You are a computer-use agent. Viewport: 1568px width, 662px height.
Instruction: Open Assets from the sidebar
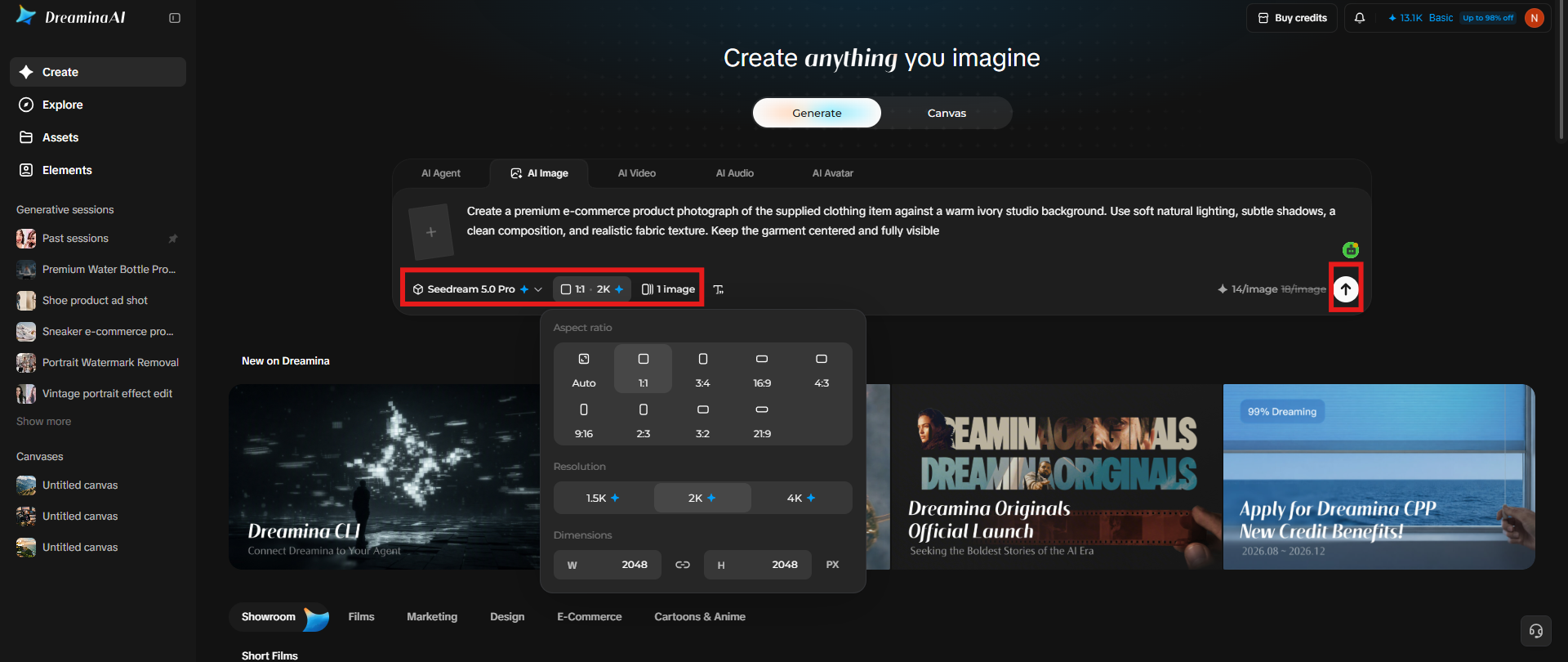tap(98, 137)
